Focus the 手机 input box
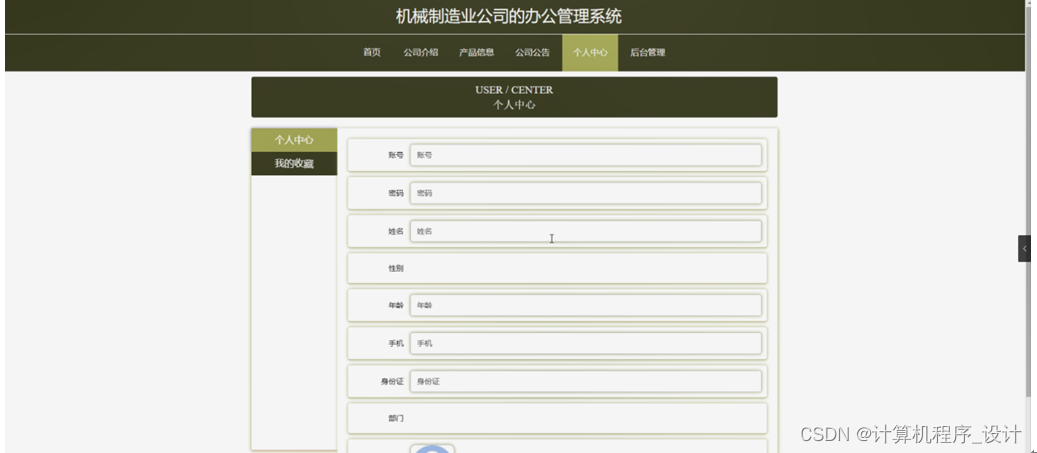 coord(585,344)
